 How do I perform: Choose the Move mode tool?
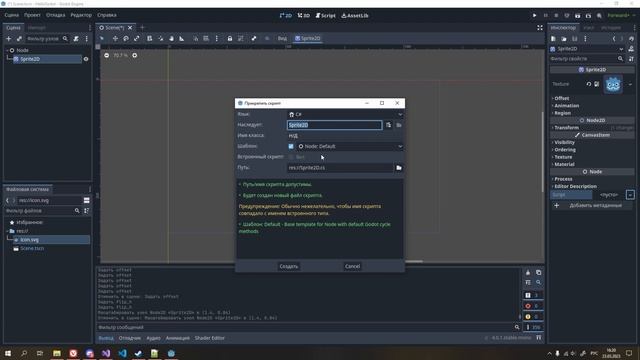click(115, 38)
